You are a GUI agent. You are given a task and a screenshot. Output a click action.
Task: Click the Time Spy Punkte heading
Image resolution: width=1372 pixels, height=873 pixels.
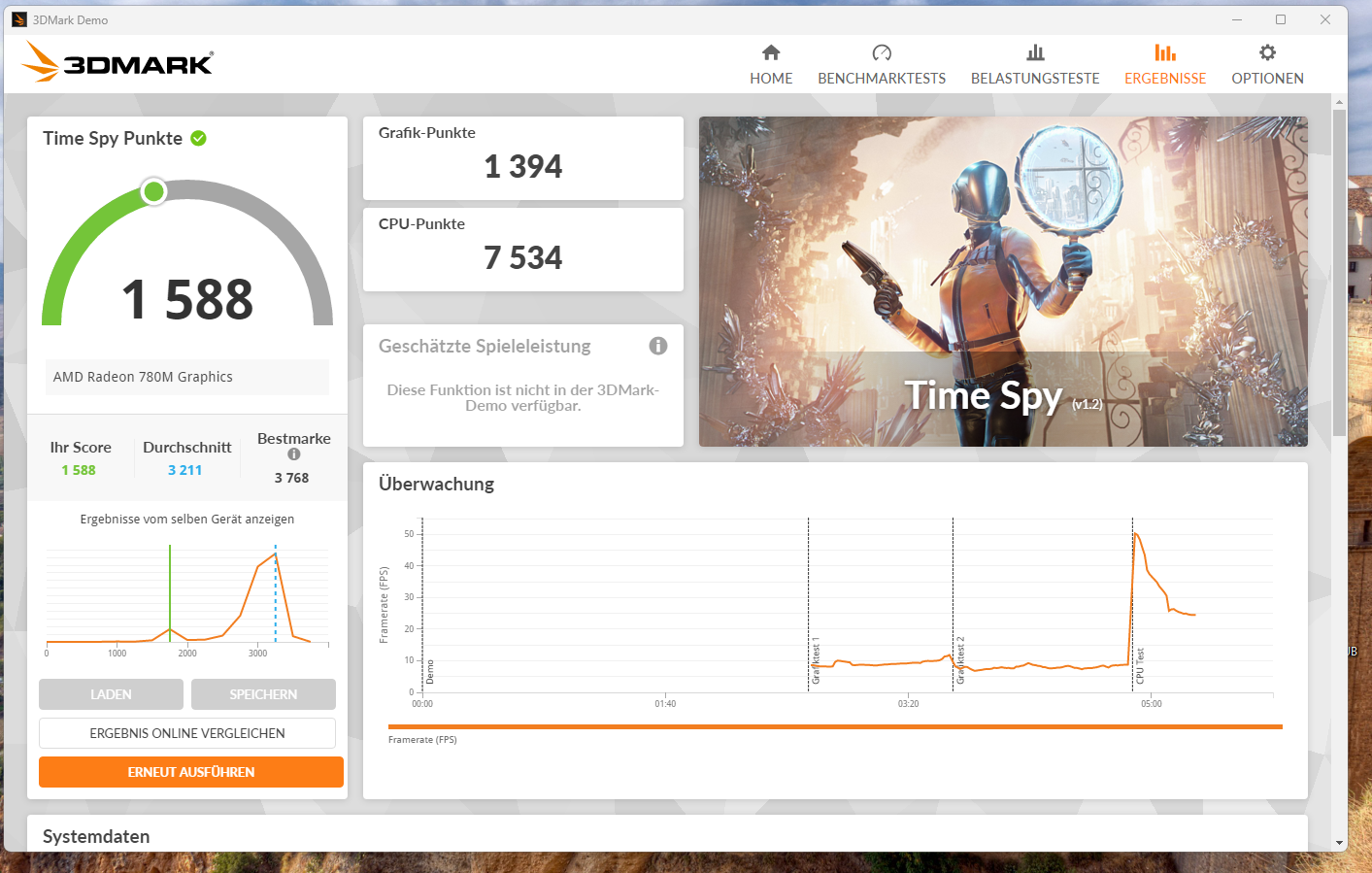click(113, 138)
